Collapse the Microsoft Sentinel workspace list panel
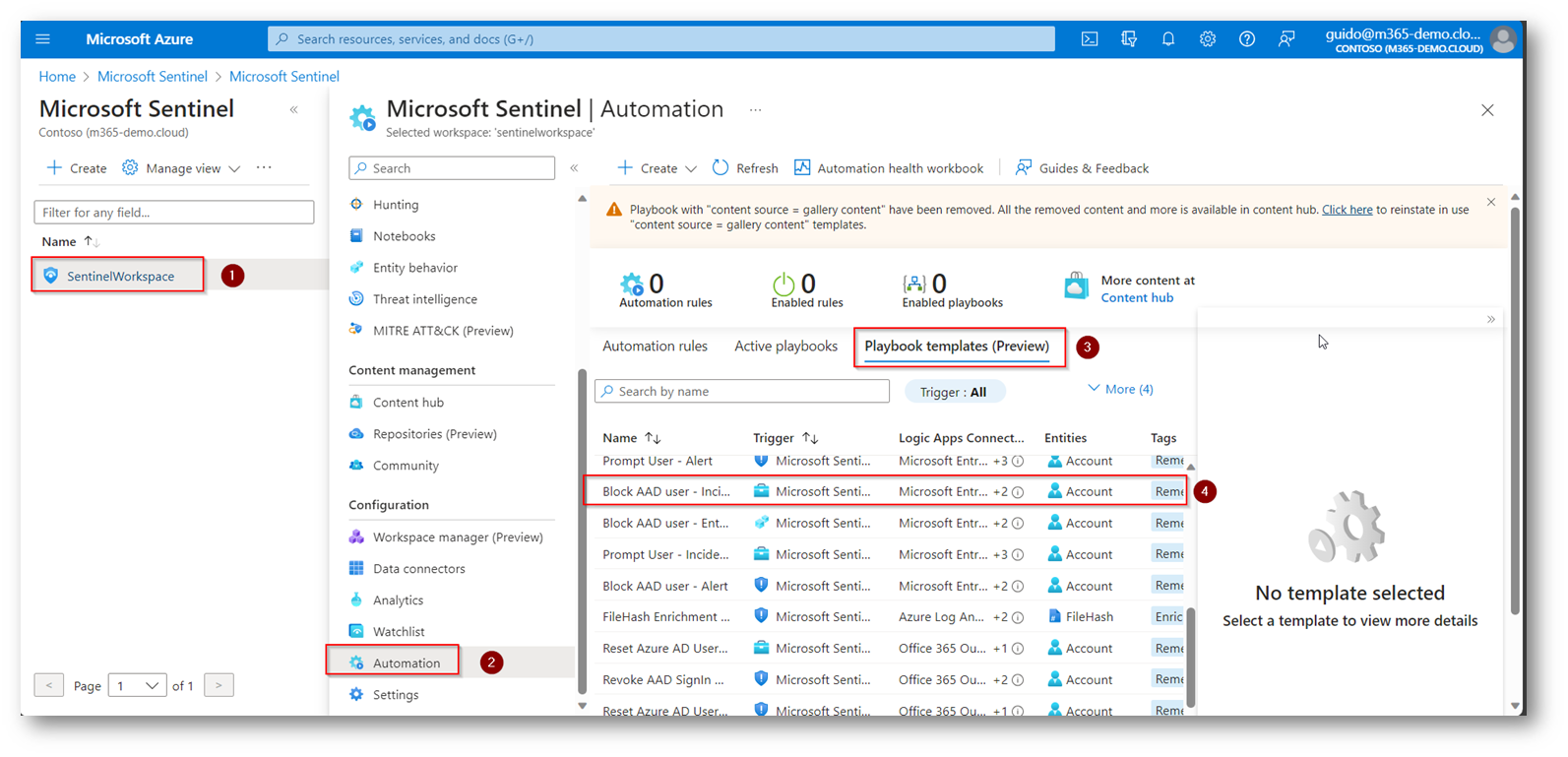 (293, 110)
